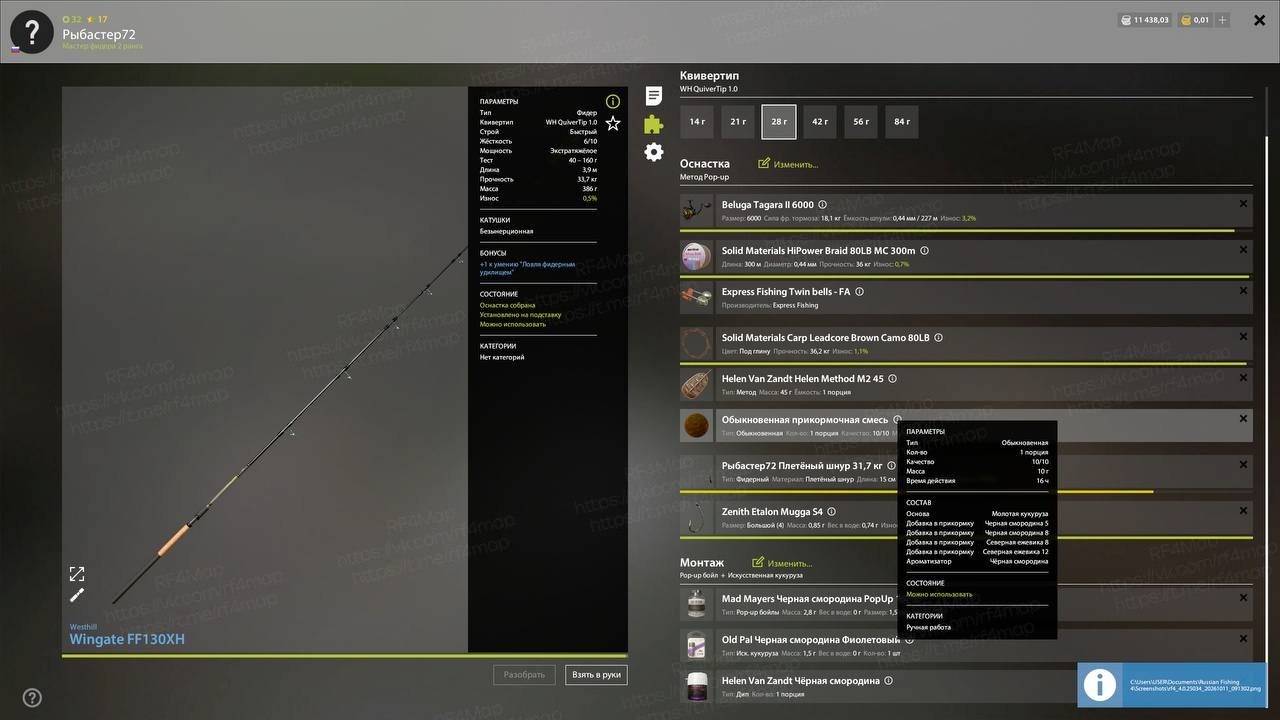
Task: Show info for Old Pal Черная смородина Фиолетовый
Action: pos(909,640)
